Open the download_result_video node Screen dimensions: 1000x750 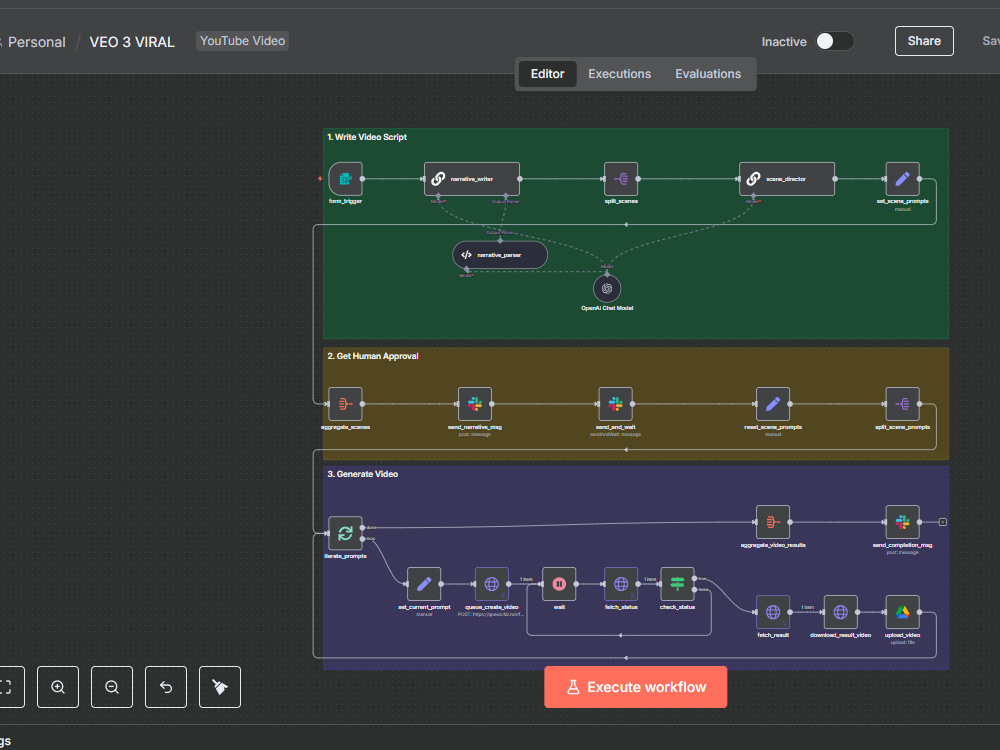[x=841, y=612]
